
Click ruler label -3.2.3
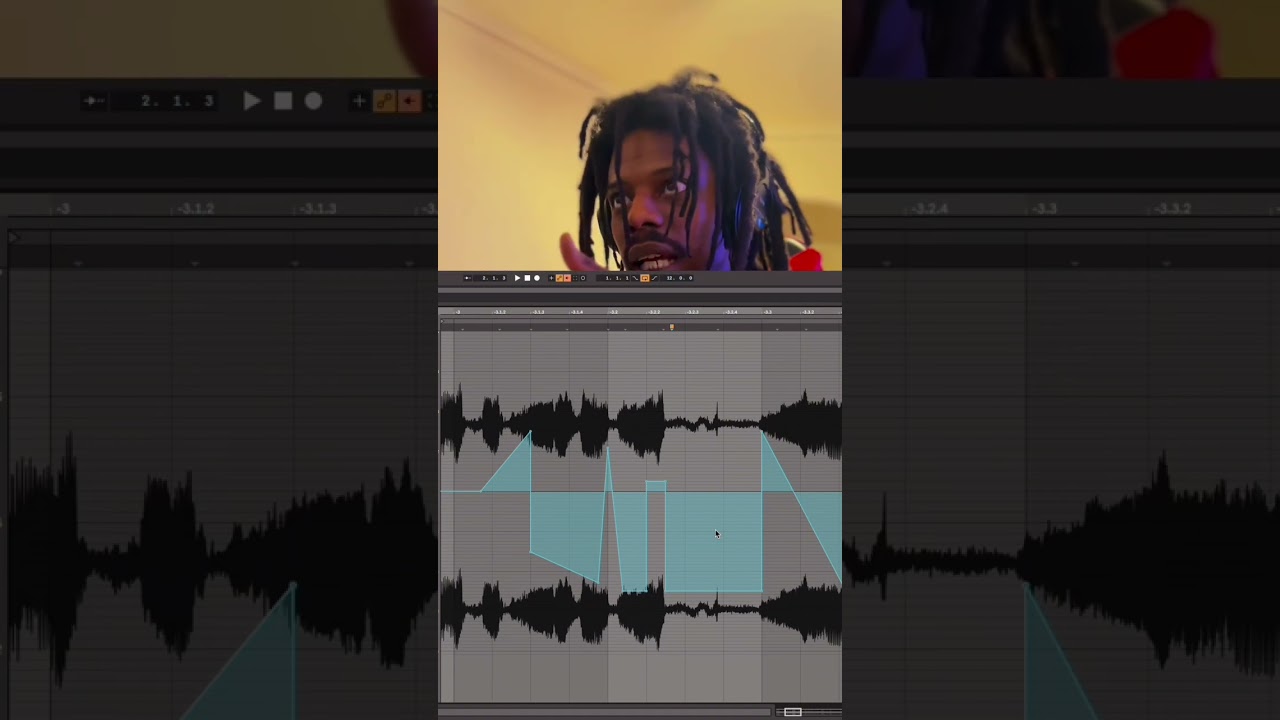click(693, 312)
